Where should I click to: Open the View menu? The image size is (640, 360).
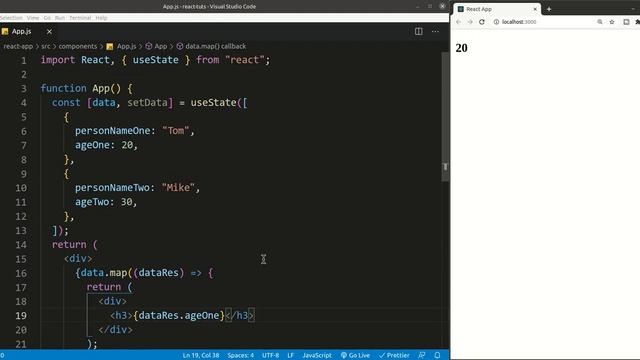pyautogui.click(x=33, y=18)
